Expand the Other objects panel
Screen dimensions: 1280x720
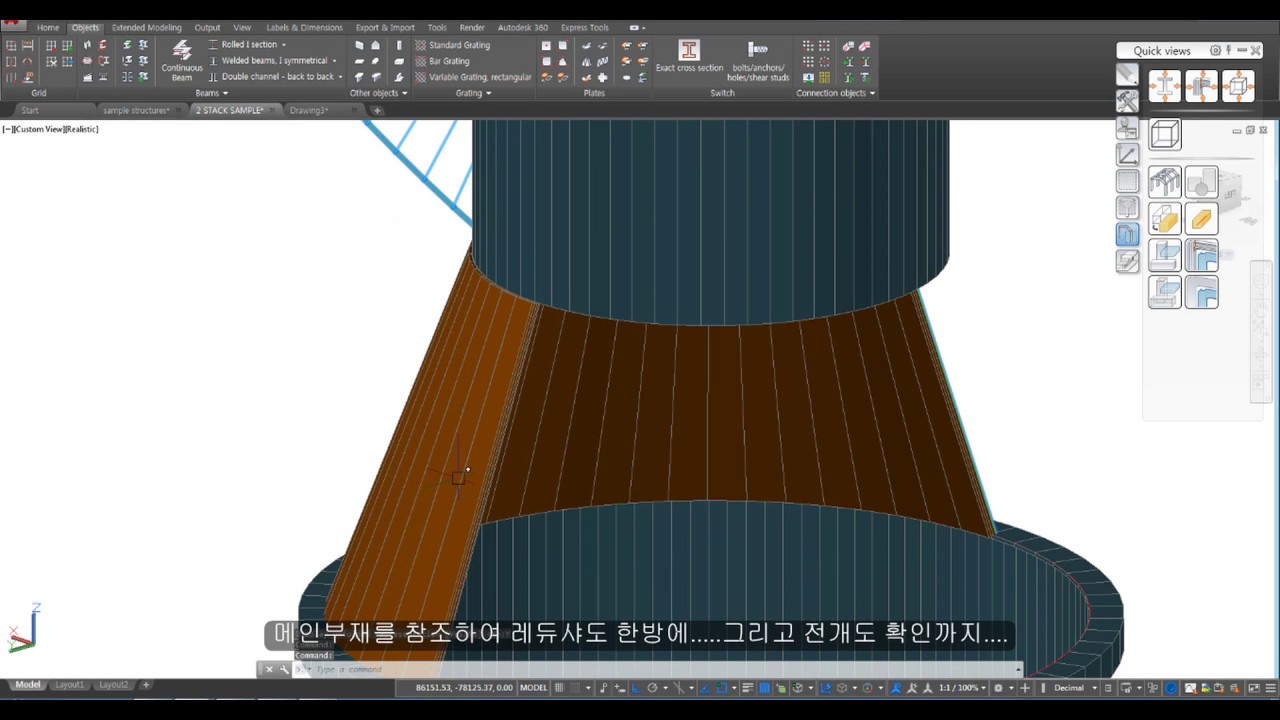pos(378,93)
